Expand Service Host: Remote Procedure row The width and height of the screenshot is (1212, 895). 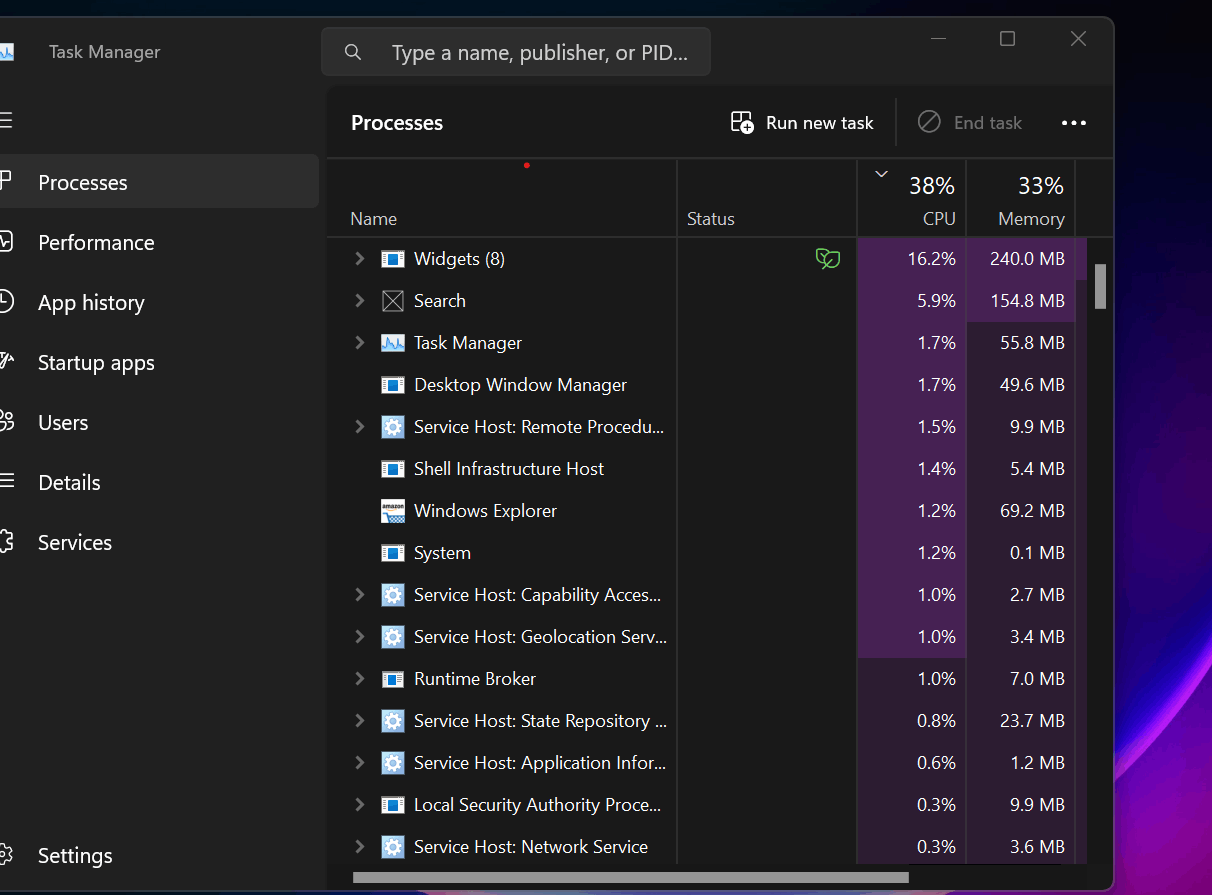(360, 427)
